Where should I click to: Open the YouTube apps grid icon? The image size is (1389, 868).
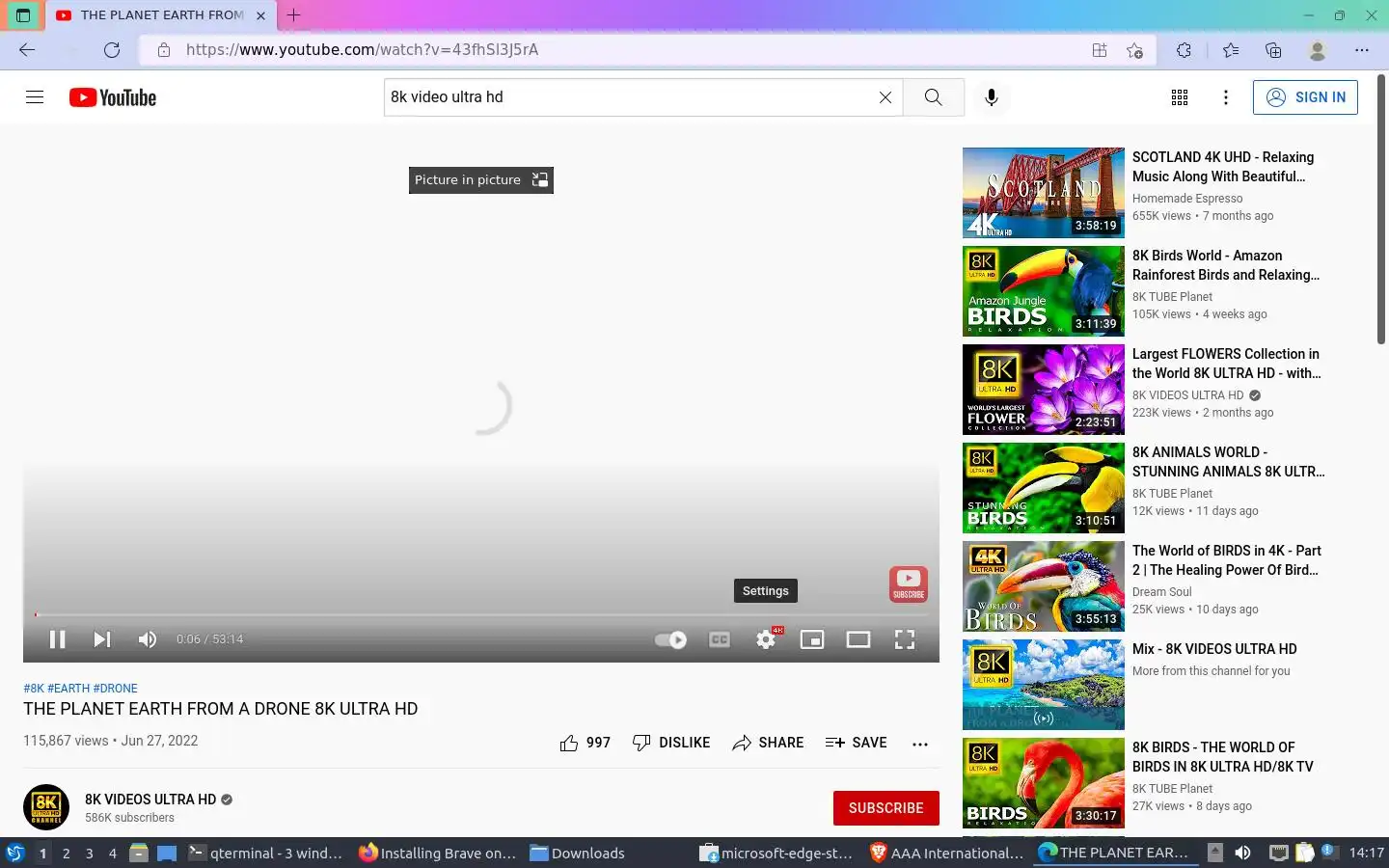[x=1179, y=97]
